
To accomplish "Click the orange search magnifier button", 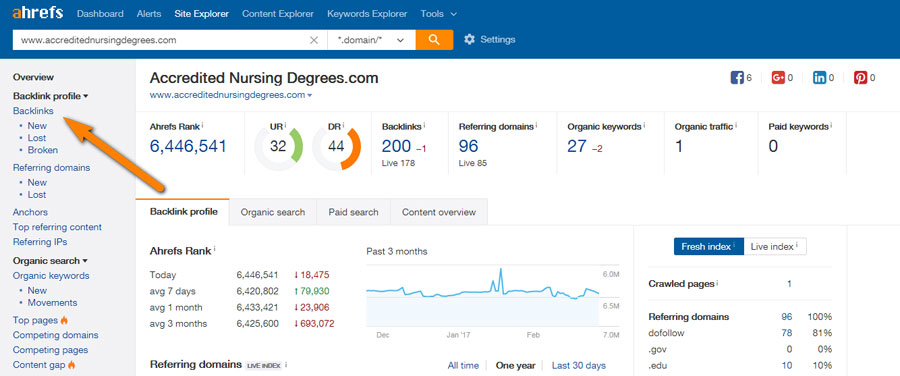I will (x=435, y=40).
